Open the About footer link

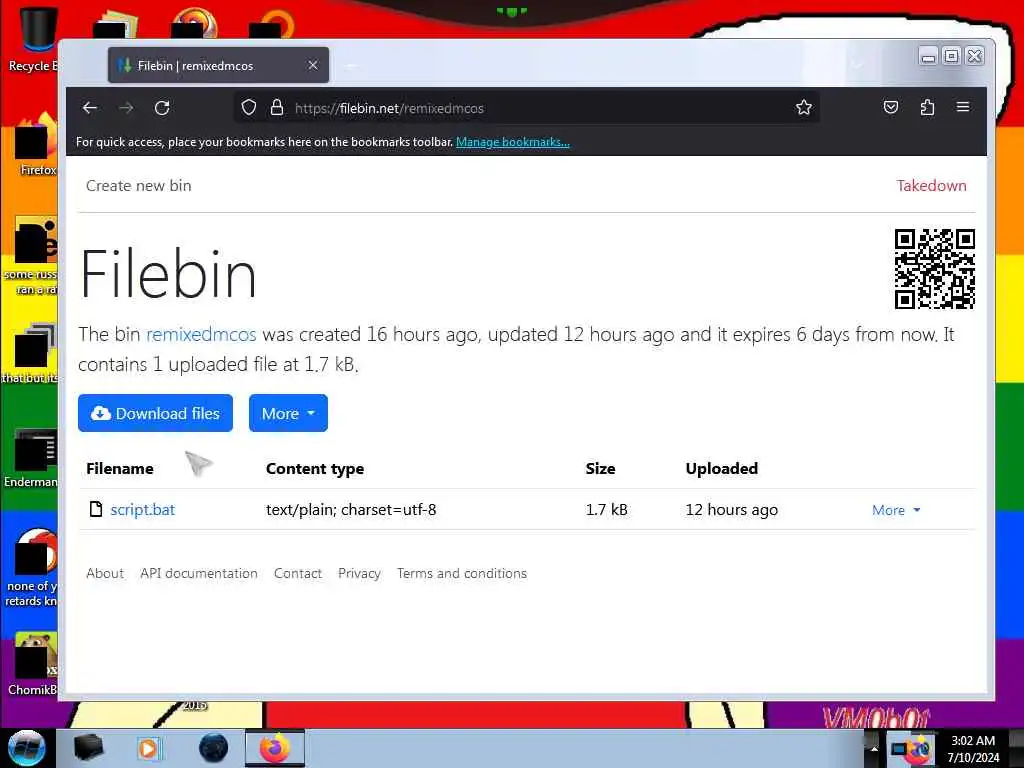(105, 573)
